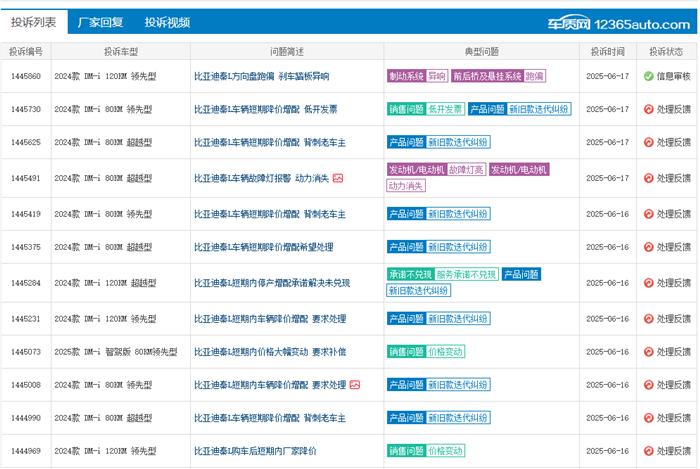Viewport: 700px width, 469px height.
Task: Click the 新旧款迭代纠纷 tag in row 1445284
Action: [x=418, y=291]
